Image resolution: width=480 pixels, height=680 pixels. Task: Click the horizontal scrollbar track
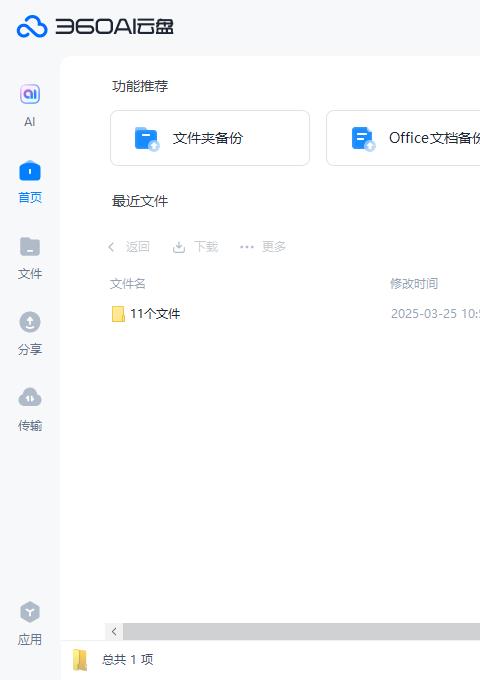[301, 631]
